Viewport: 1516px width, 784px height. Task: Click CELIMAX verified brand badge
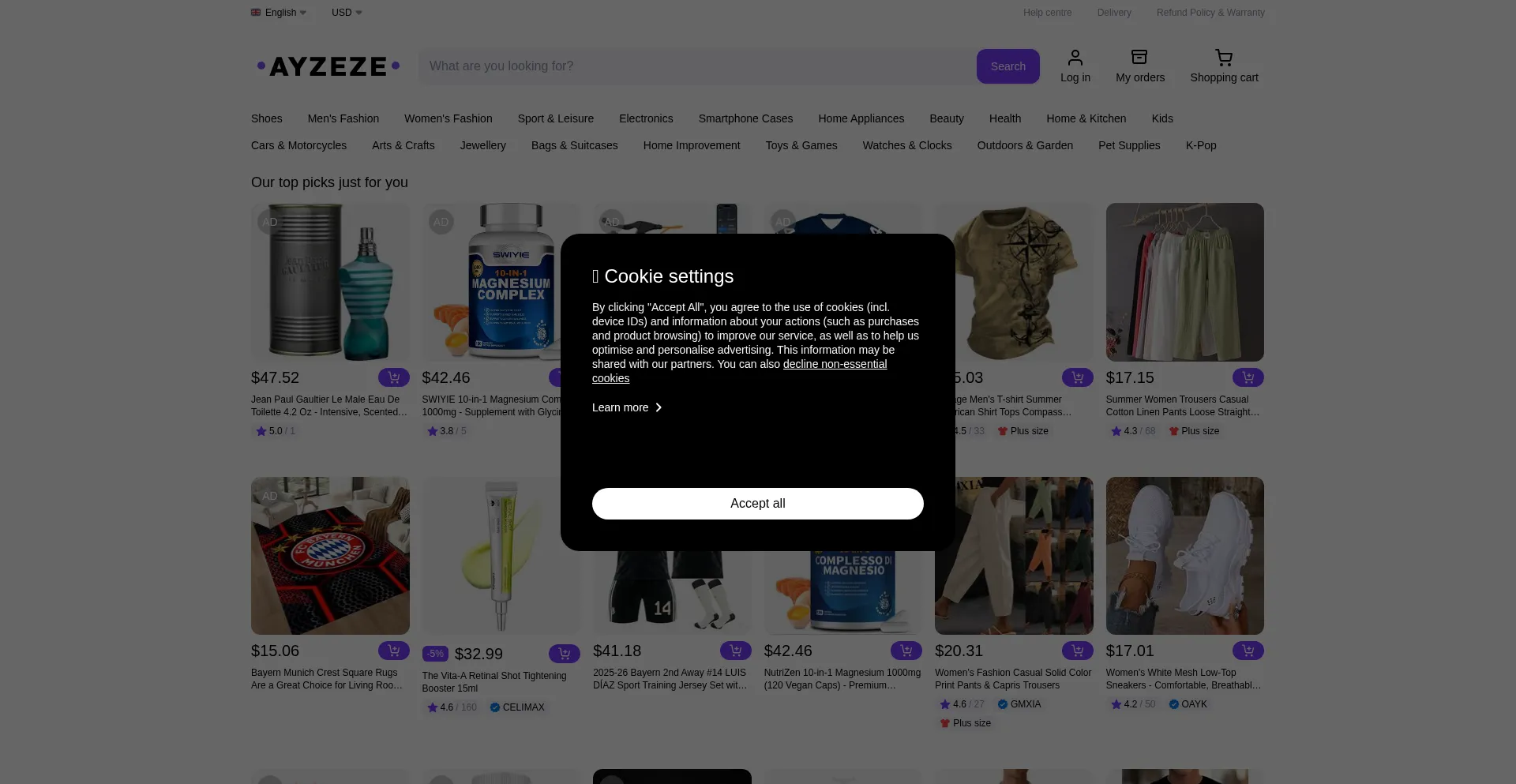(517, 707)
